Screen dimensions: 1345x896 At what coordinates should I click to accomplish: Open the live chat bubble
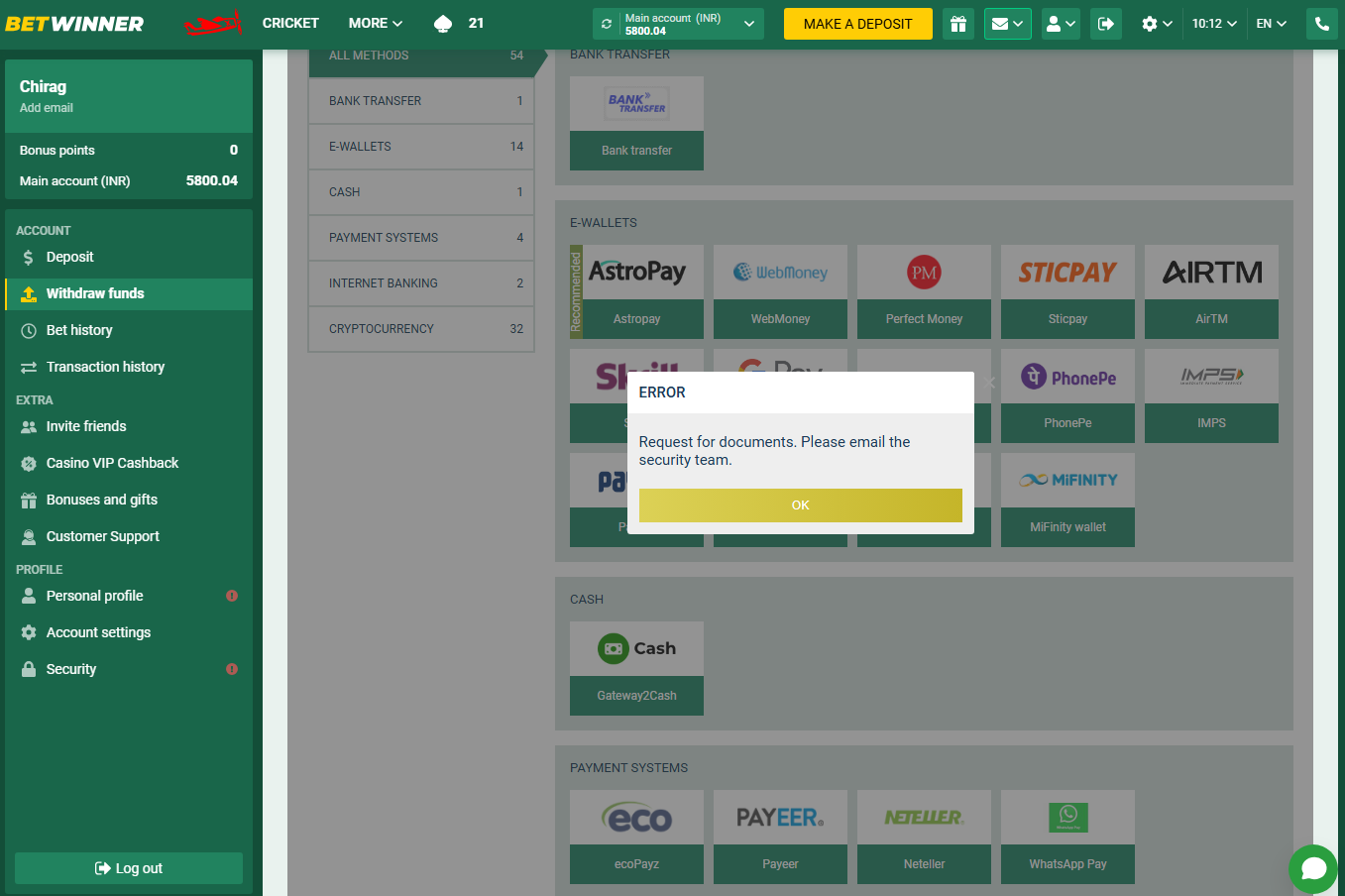pyautogui.click(x=1313, y=869)
